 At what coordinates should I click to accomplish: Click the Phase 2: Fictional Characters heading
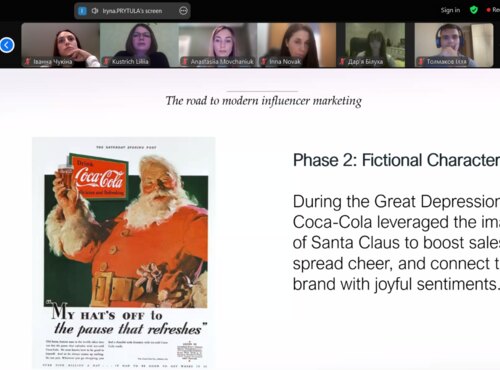396,160
